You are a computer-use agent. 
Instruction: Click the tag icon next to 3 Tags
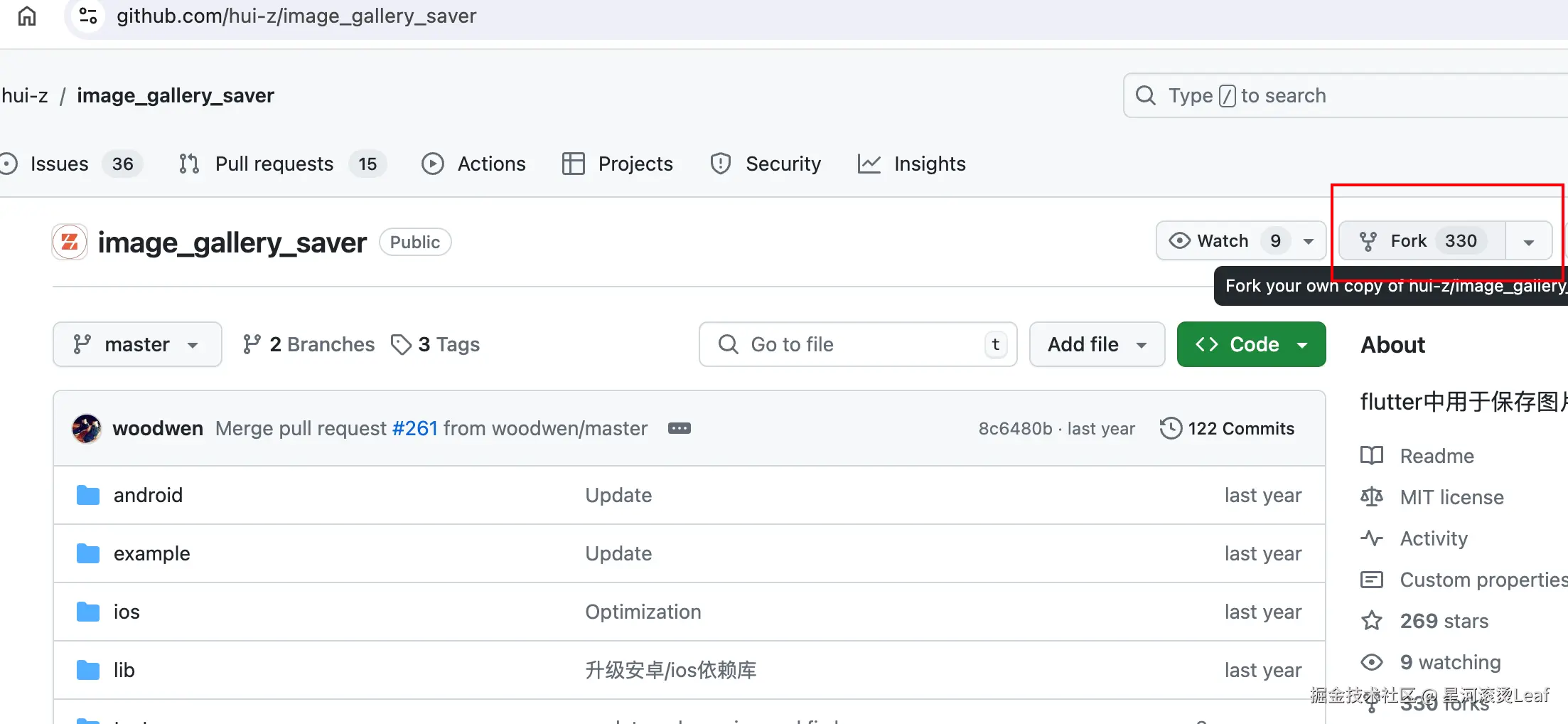[402, 344]
